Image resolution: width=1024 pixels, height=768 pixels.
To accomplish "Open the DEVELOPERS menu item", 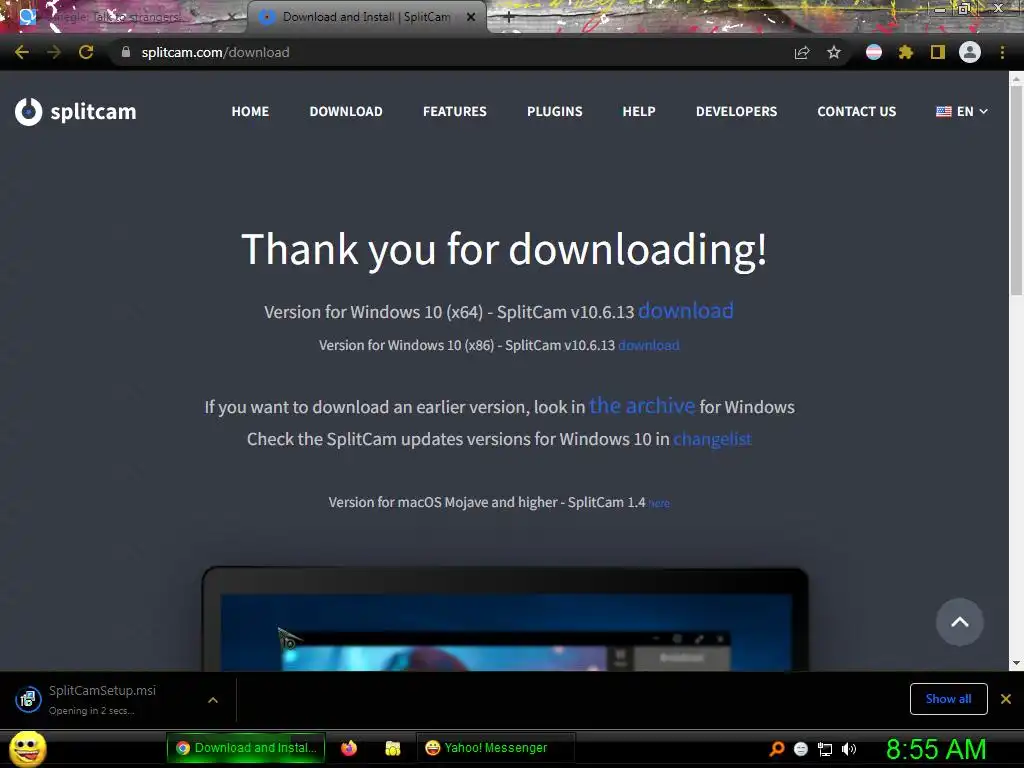I will (x=737, y=112).
